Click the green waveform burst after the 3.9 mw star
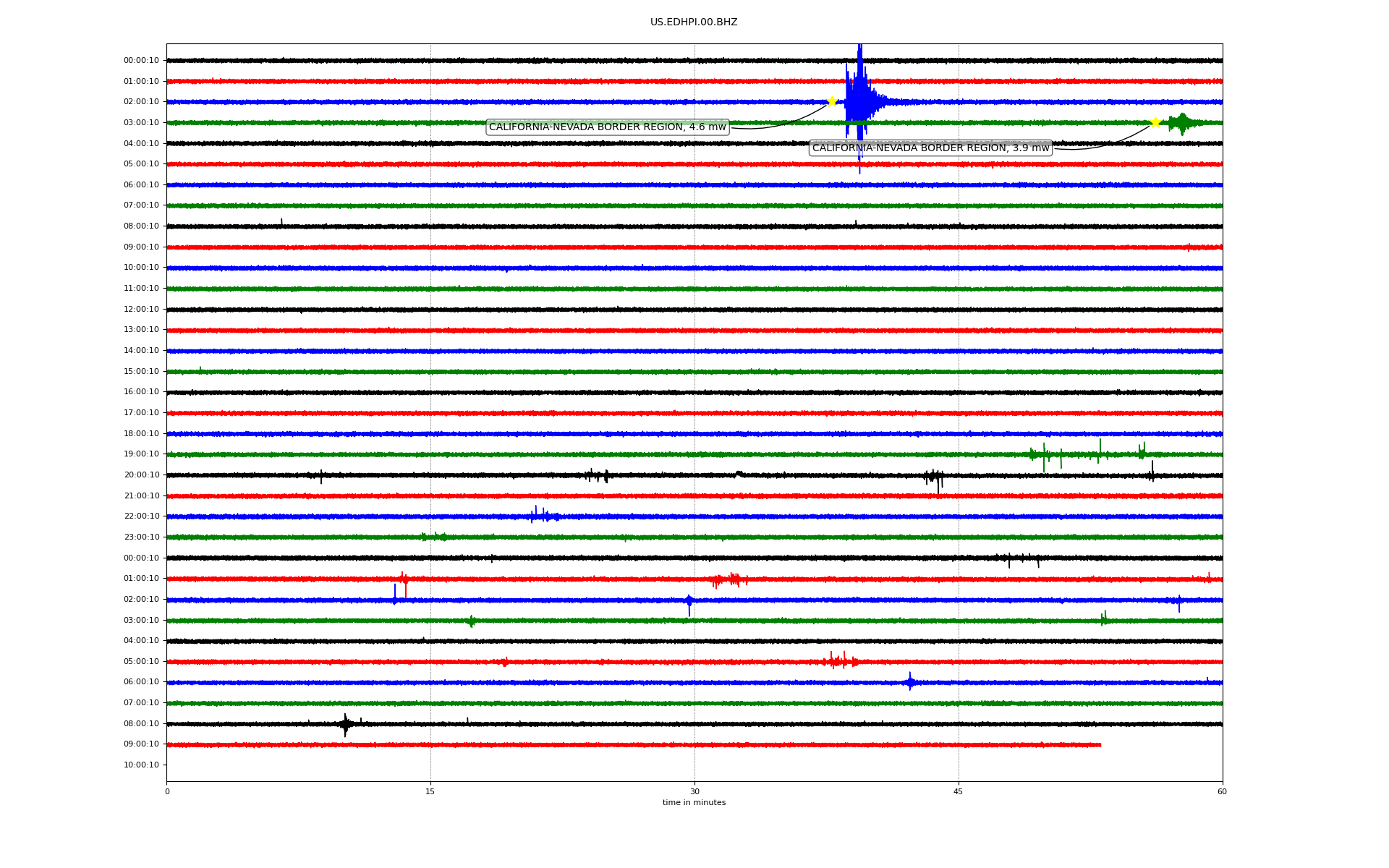The height and width of the screenshot is (868, 1389). [1182, 123]
